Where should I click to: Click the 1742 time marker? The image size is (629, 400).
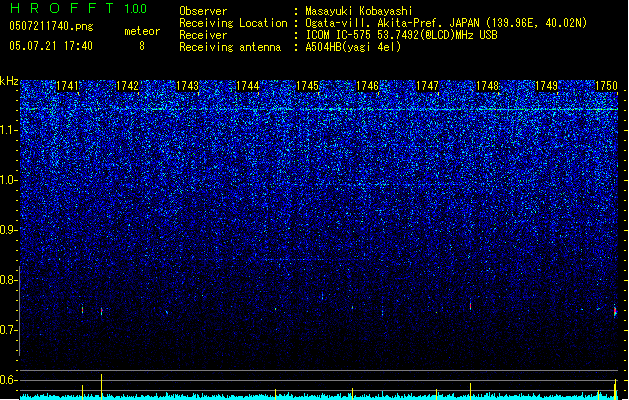tap(127, 86)
